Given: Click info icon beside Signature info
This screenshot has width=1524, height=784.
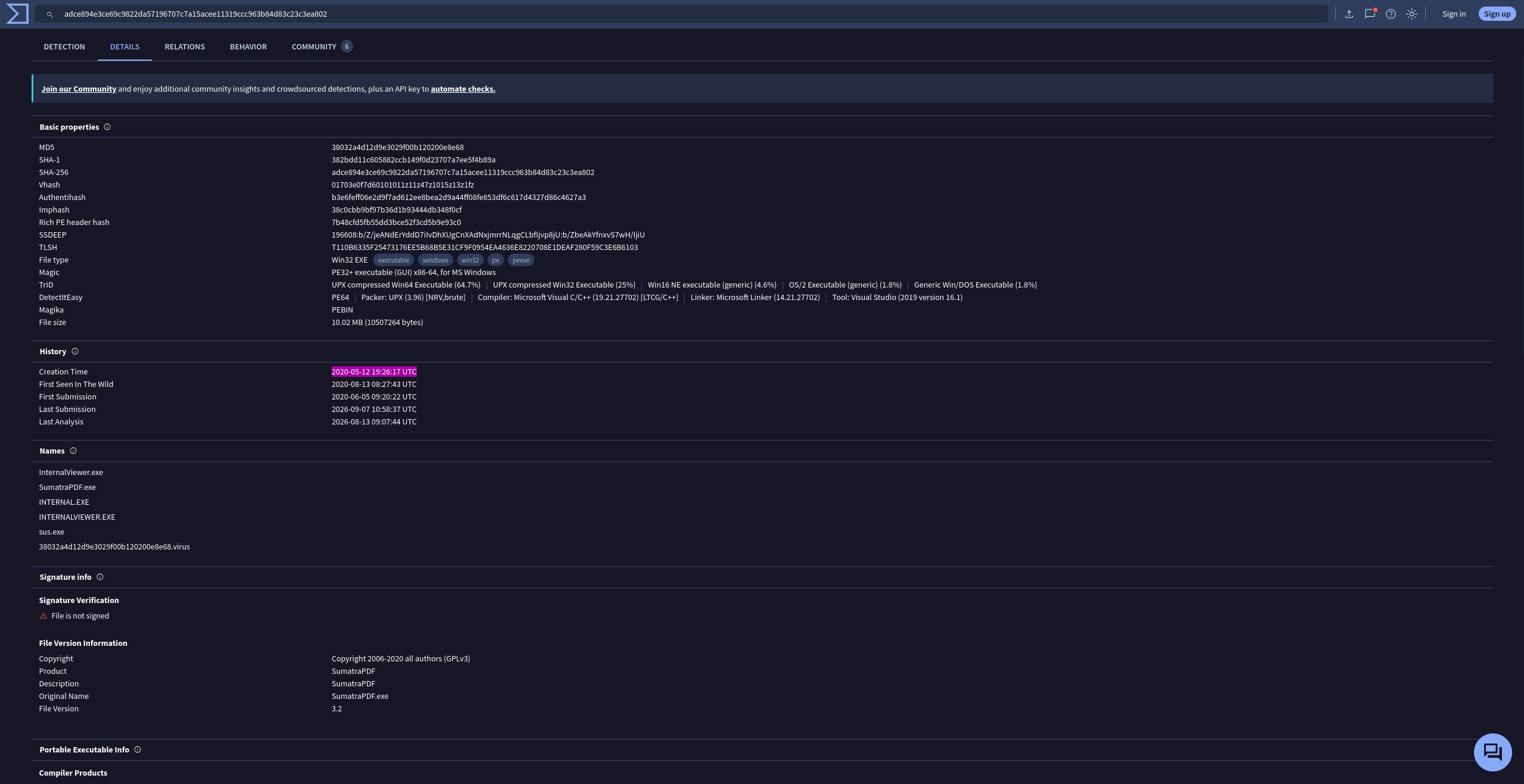Looking at the screenshot, I should click(x=100, y=577).
